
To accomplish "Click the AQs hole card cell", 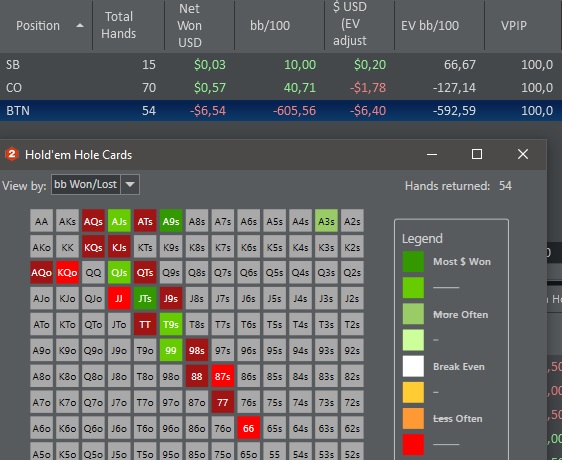I will [x=93, y=221].
